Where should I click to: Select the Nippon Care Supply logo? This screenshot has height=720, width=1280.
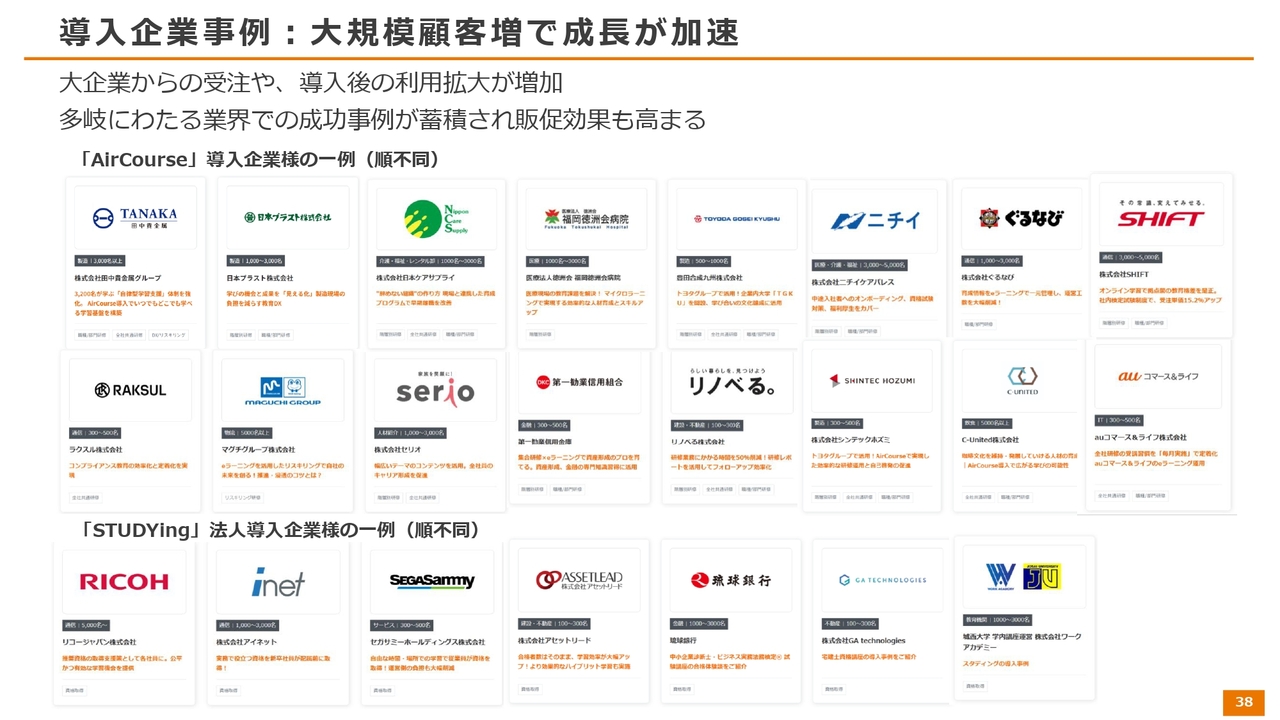436,218
